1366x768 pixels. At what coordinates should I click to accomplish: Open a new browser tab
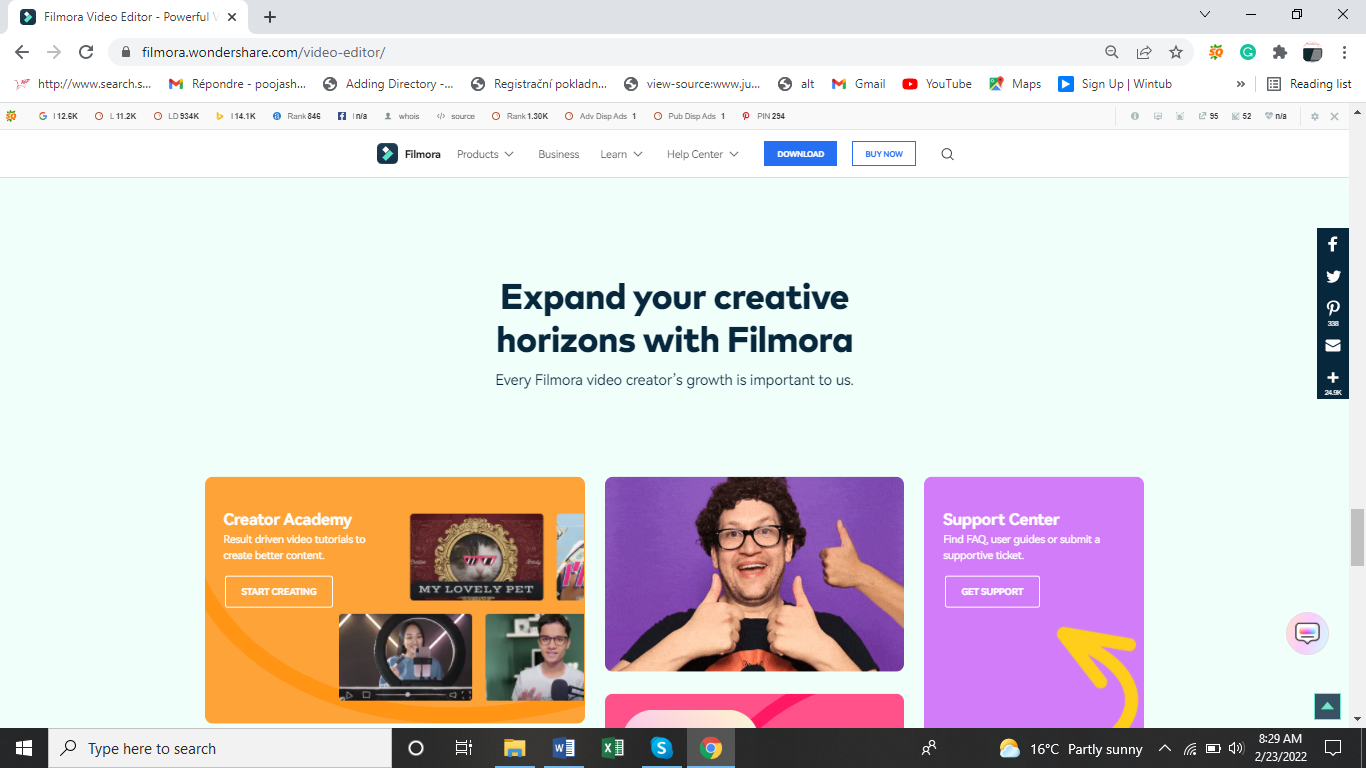point(270,17)
